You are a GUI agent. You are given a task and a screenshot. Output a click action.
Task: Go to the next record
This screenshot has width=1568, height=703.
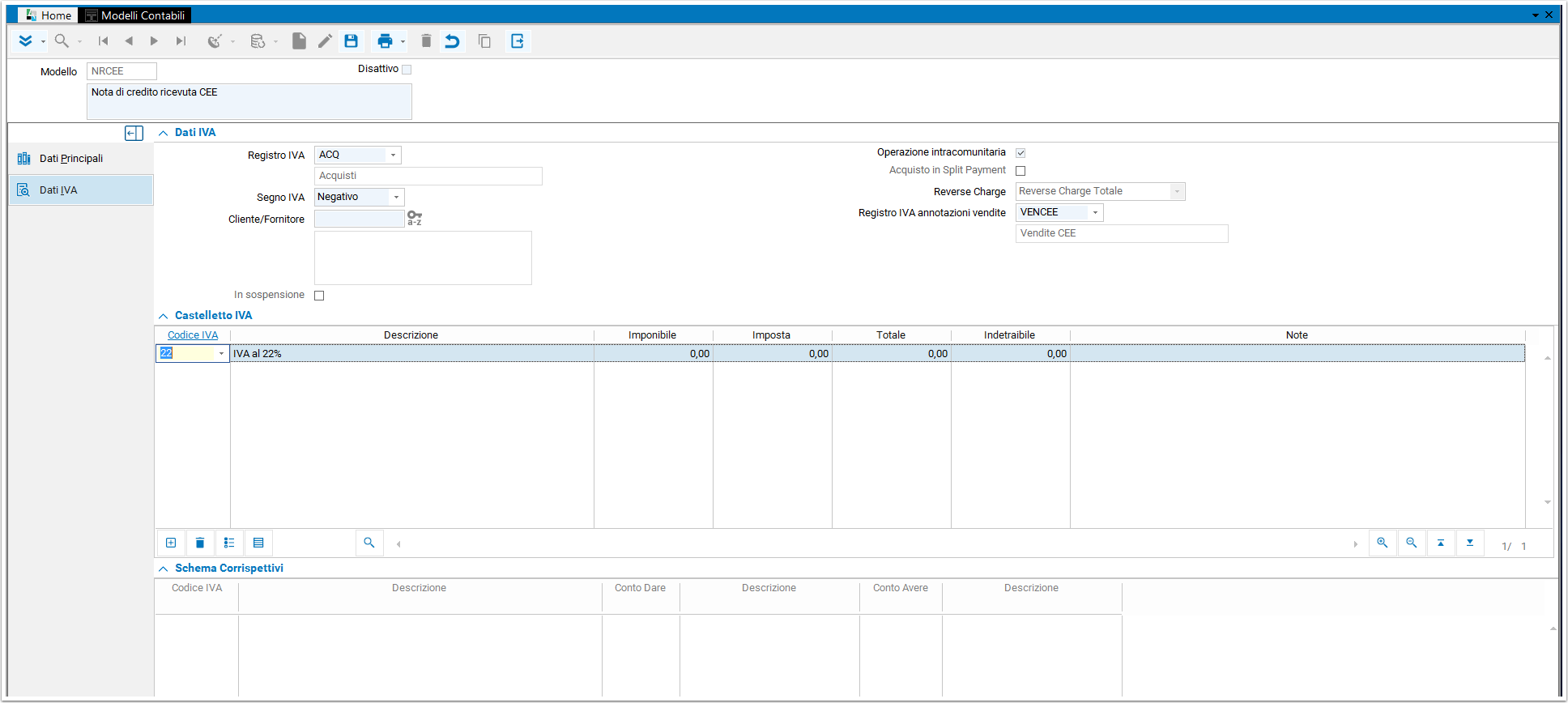(x=154, y=41)
